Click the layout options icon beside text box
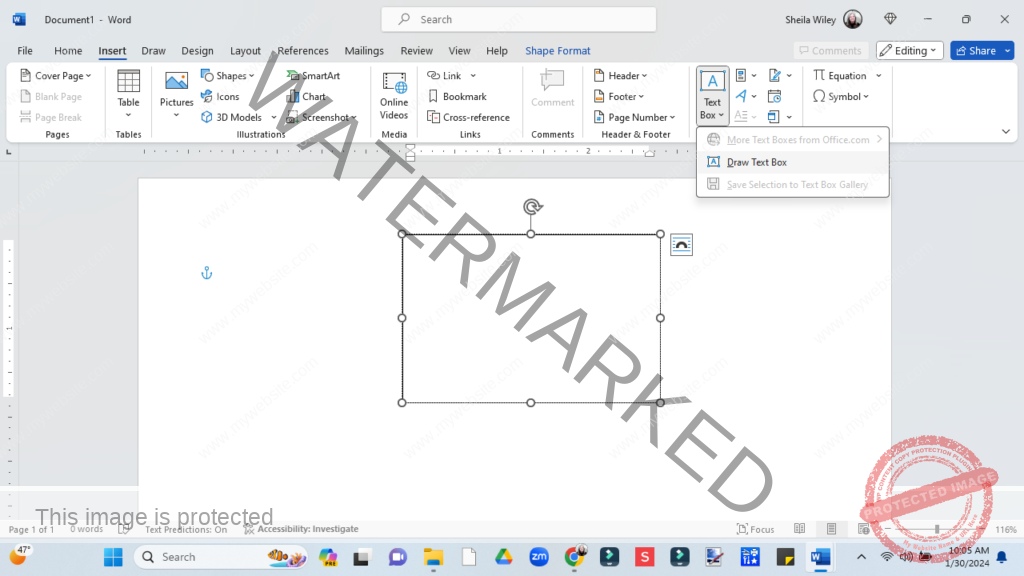This screenshot has width=1024, height=576. [681, 245]
